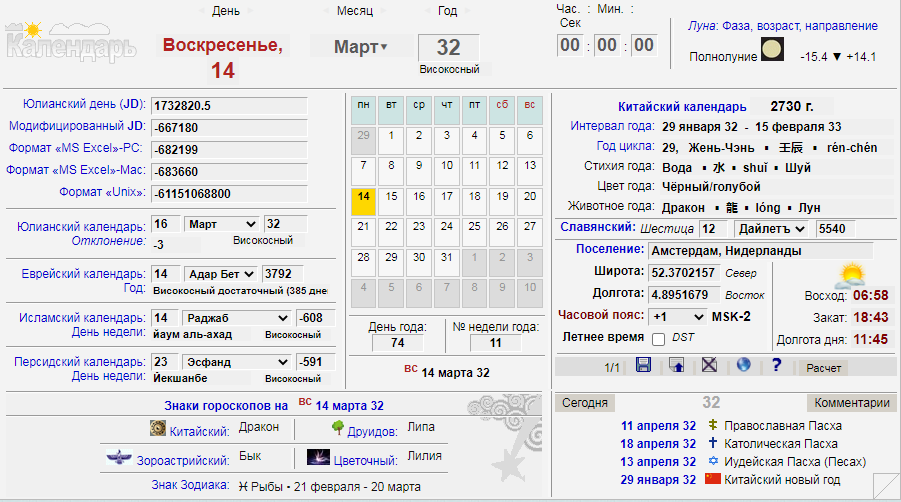Click the Slavic year field 5540
Image resolution: width=901 pixels, height=502 pixels.
pos(835,229)
